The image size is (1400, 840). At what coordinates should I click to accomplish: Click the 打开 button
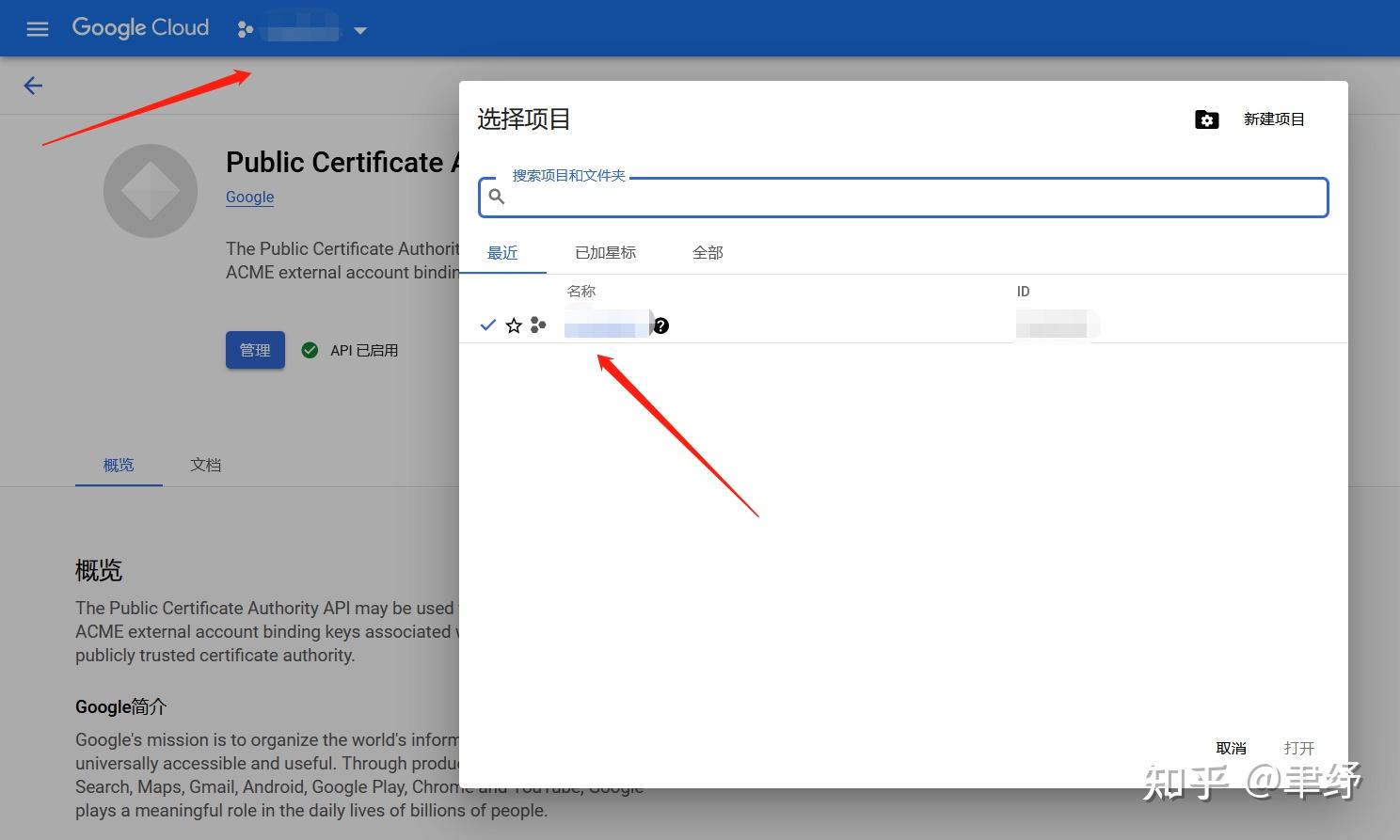1298,748
